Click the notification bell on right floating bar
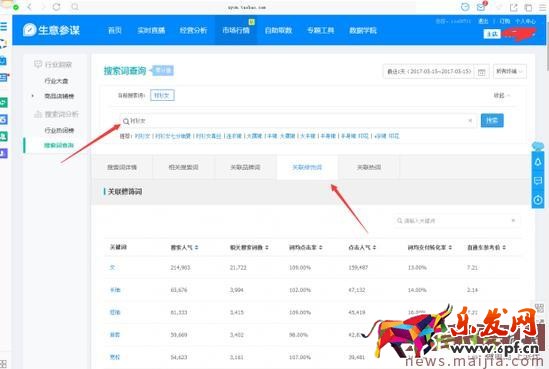The height and width of the screenshot is (369, 549). [538, 162]
